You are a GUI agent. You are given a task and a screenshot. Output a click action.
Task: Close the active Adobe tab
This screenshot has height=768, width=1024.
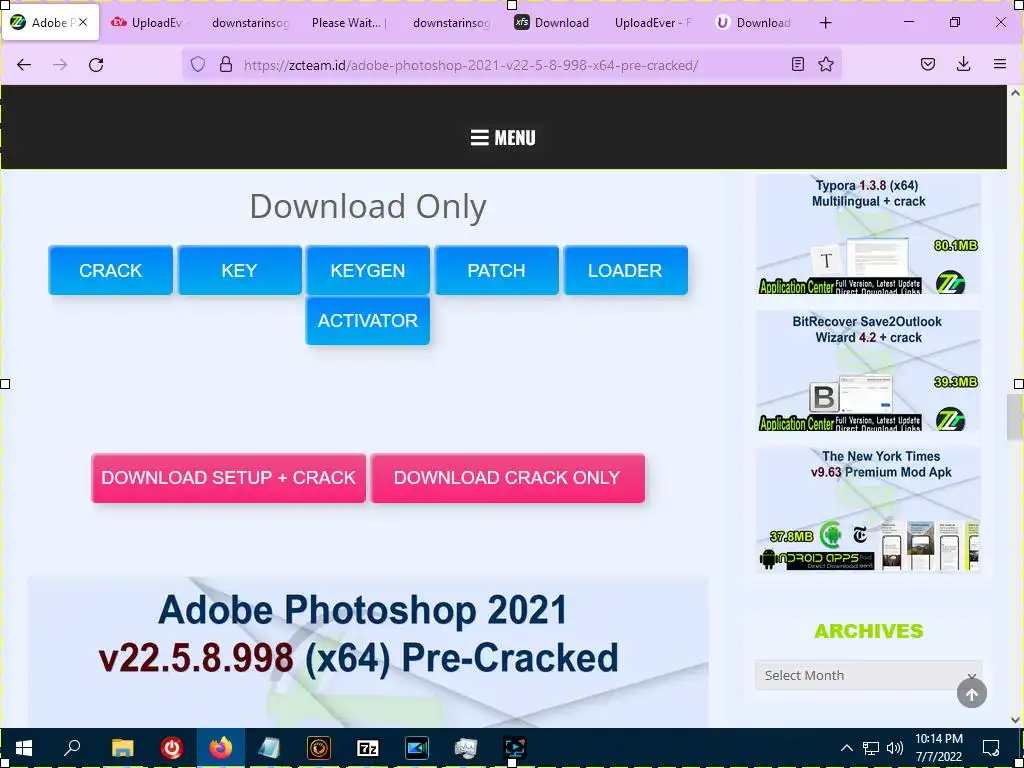83,23
